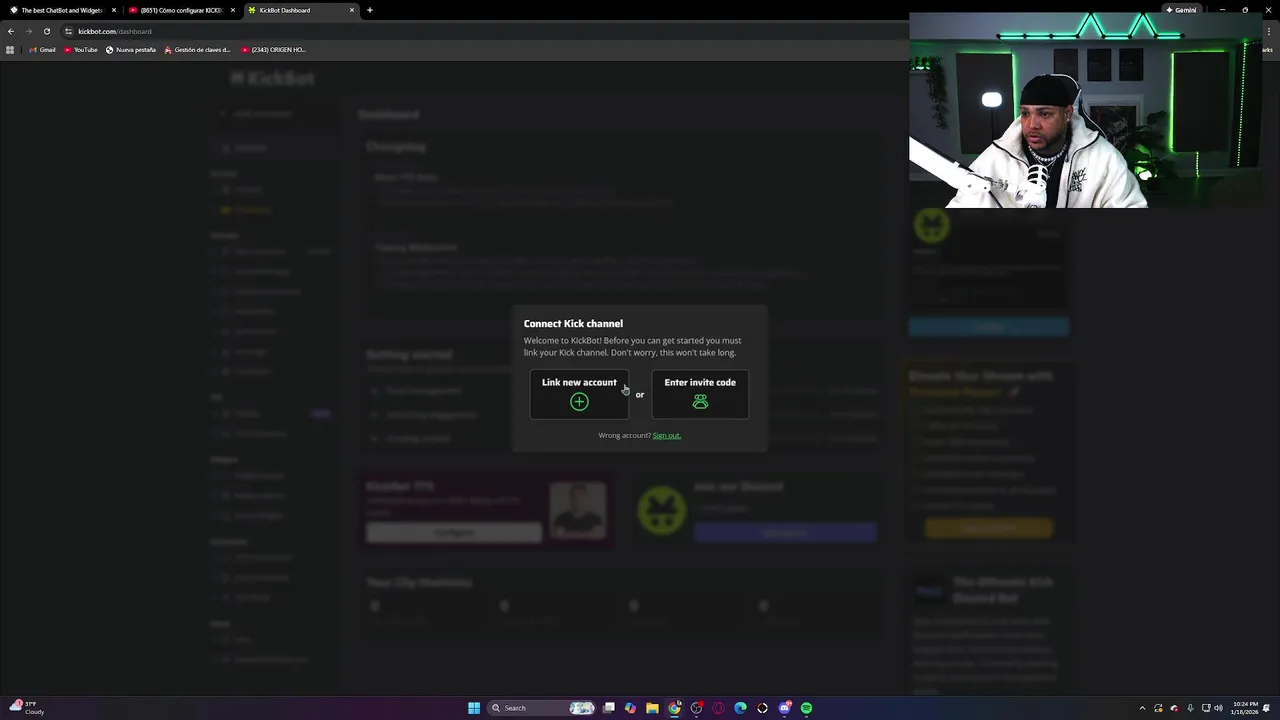Screen dimensions: 1280x720
Task: Open the clock and calendar flyout
Action: tap(1245, 708)
